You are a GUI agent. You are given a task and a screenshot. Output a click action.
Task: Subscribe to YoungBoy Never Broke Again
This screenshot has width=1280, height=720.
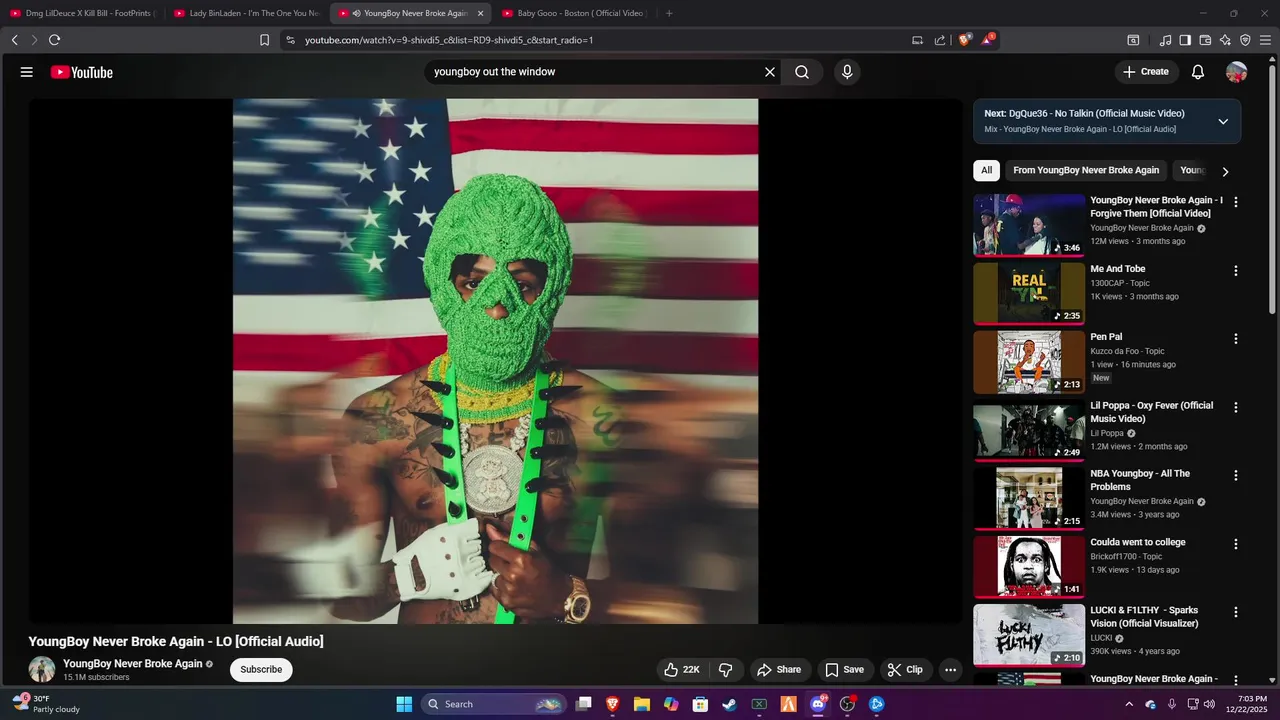261,670
